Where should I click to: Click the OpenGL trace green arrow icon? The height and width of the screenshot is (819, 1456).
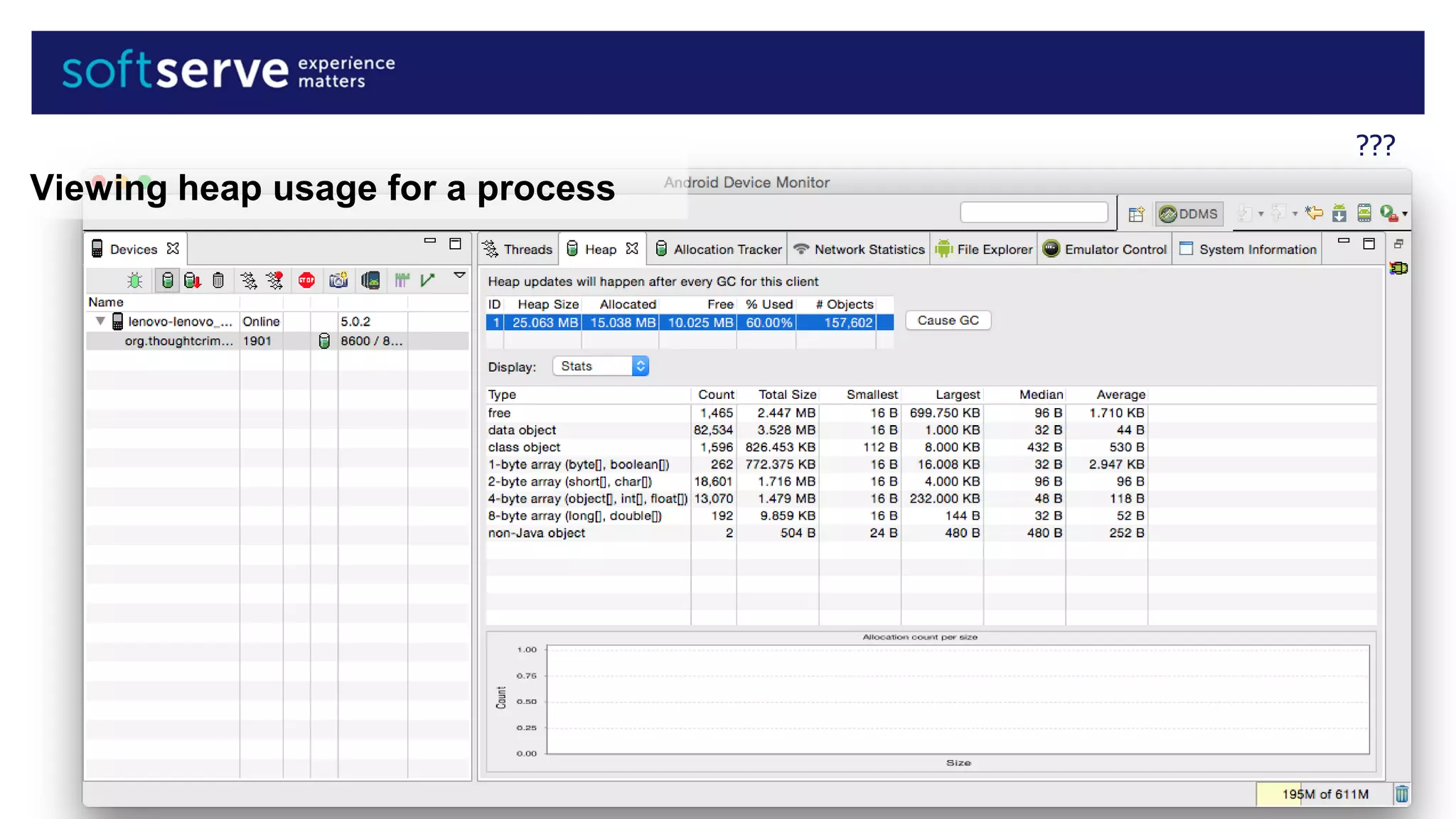coord(427,280)
